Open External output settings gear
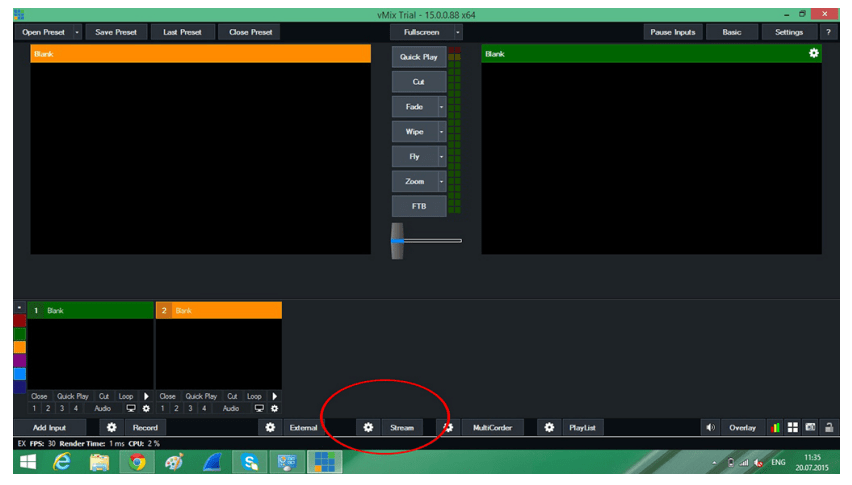Image resolution: width=852 pixels, height=485 pixels. (x=270, y=427)
